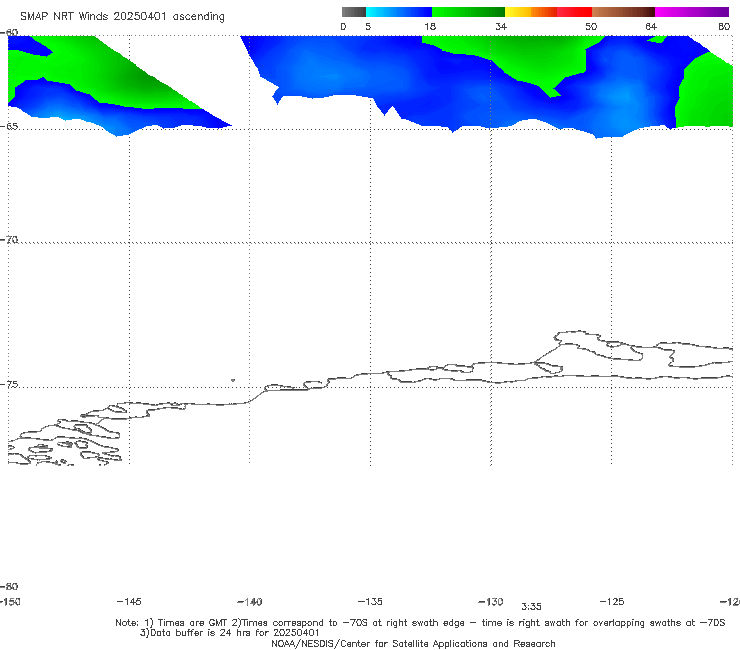Click the color bar label '50'
740x650 pixels.
(591, 26)
